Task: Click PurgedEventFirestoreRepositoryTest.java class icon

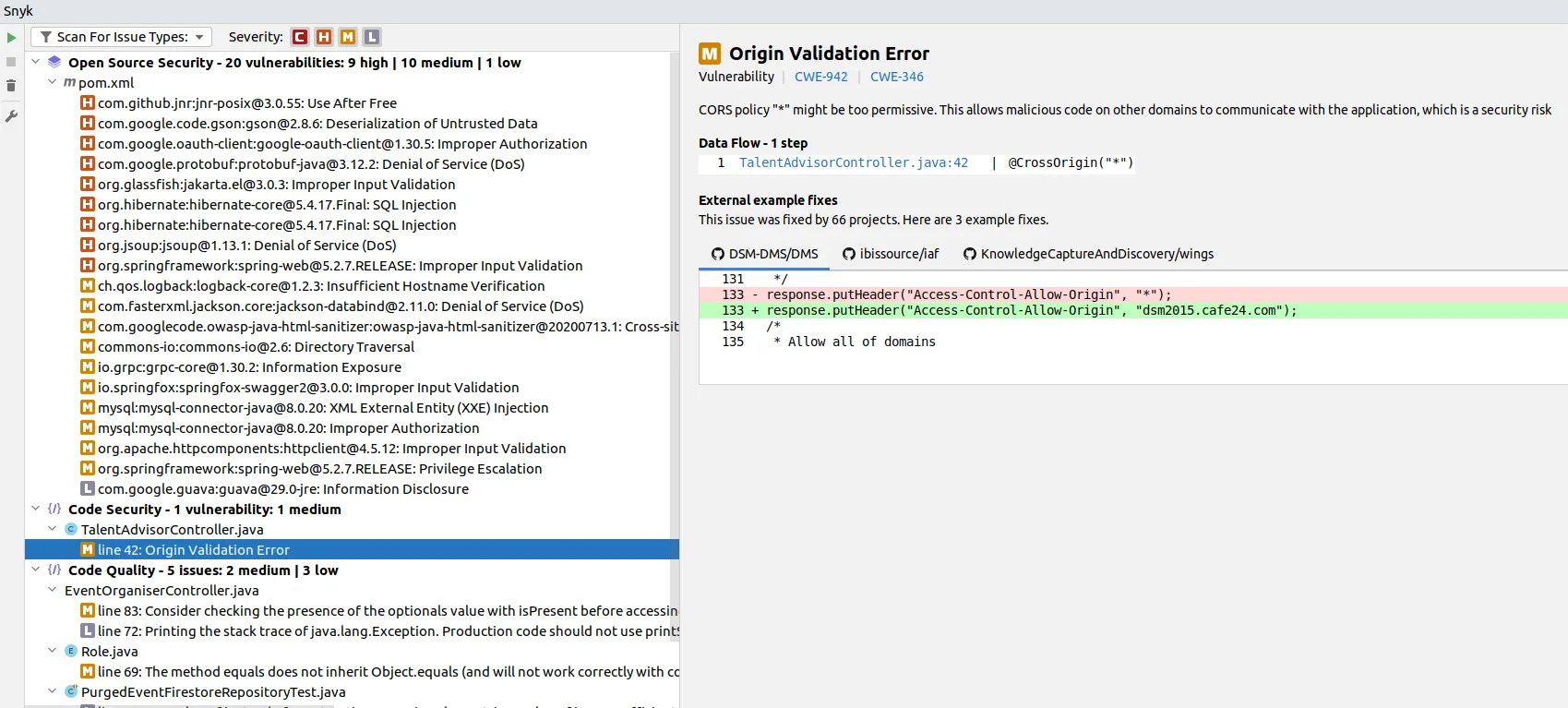Action: 71,691
